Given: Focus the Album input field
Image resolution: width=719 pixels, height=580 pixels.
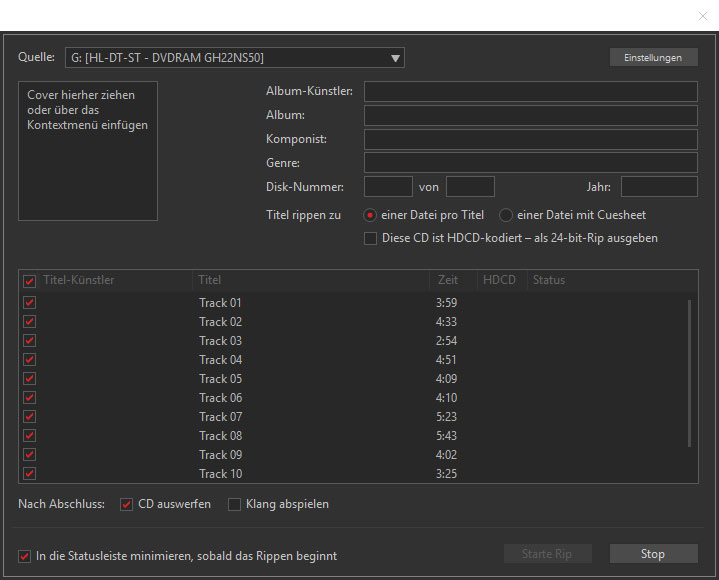Looking at the screenshot, I should (531, 116).
